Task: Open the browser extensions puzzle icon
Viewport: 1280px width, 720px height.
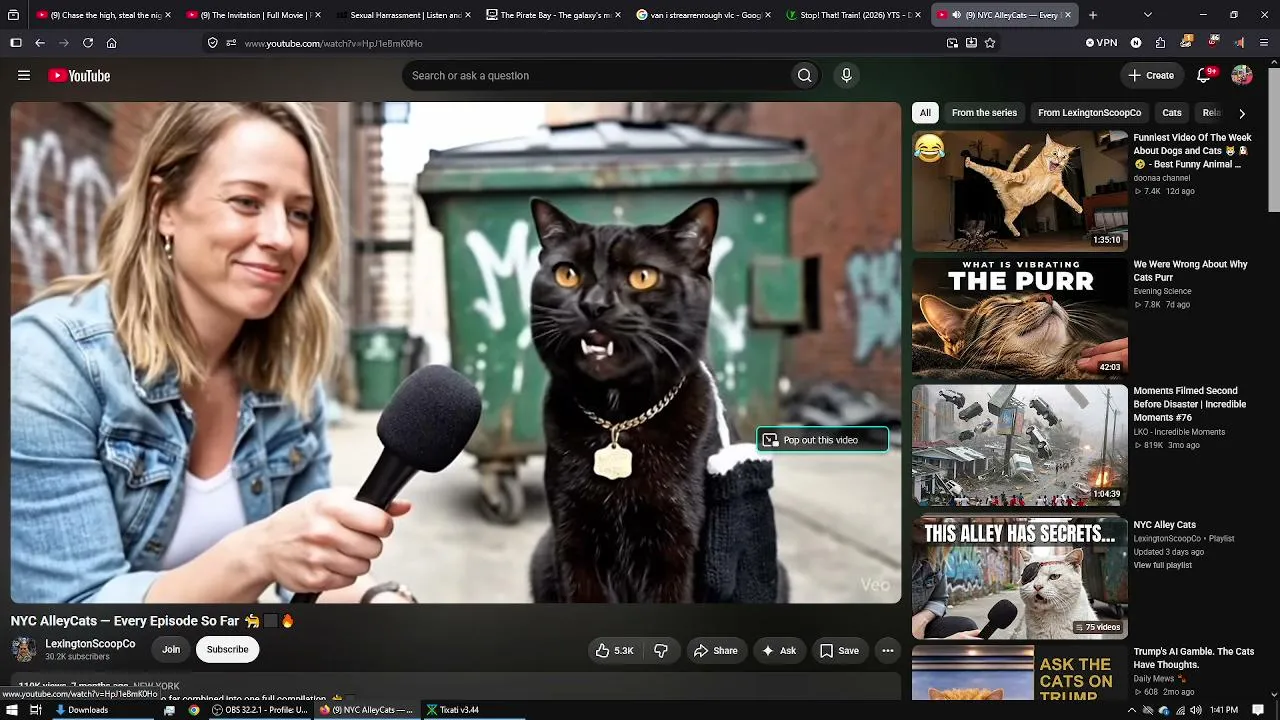Action: tap(1160, 43)
